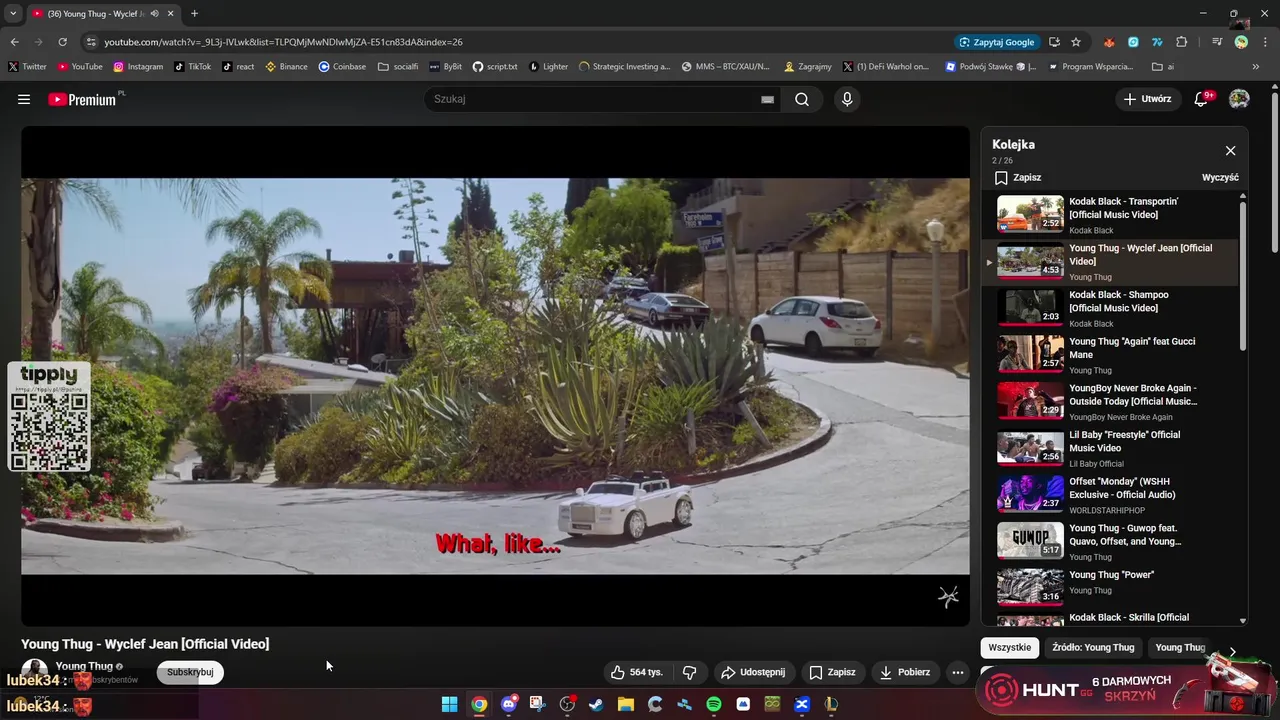
Task: Open the Coinbase bookmark
Action: point(342,67)
